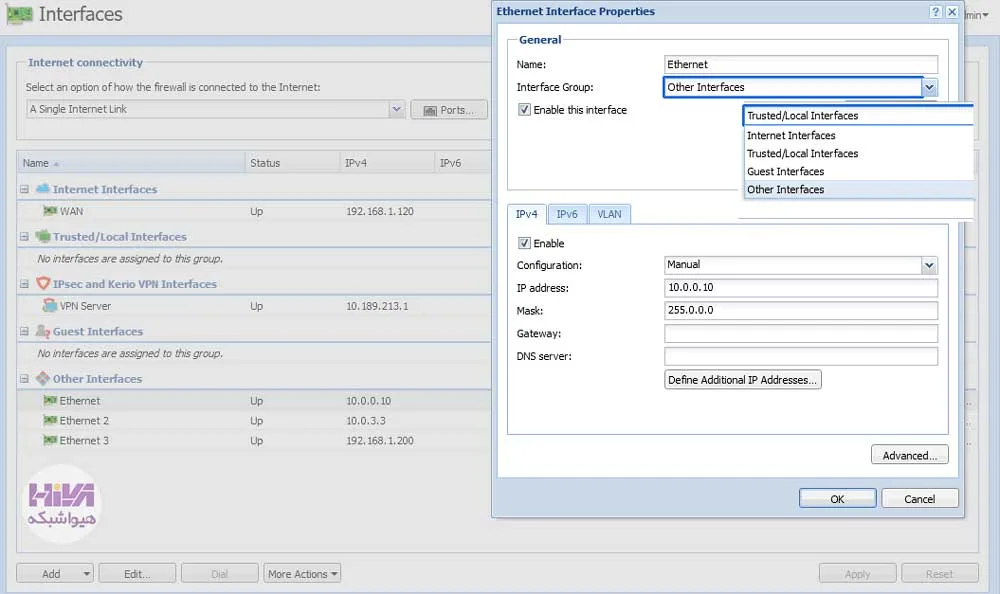The width and height of the screenshot is (1000, 594).
Task: Close the Ethernet Interface Properties dialog
Action: (x=952, y=11)
